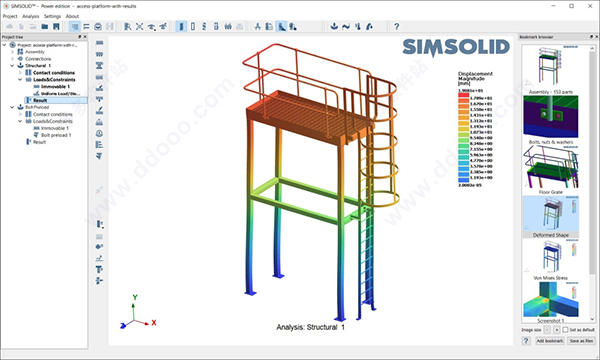Click the curved-arrow analysis icon before Help
This screenshot has width=600, height=360.
click(x=369, y=26)
